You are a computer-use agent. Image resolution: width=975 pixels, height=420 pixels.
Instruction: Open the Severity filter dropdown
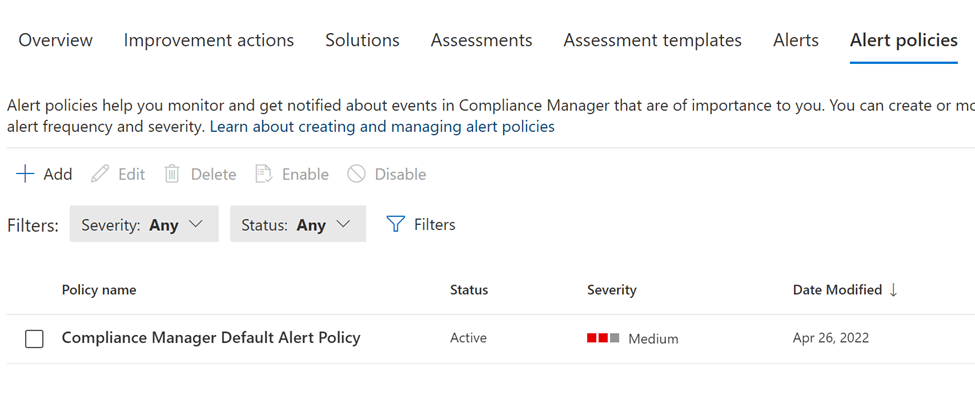tap(144, 224)
